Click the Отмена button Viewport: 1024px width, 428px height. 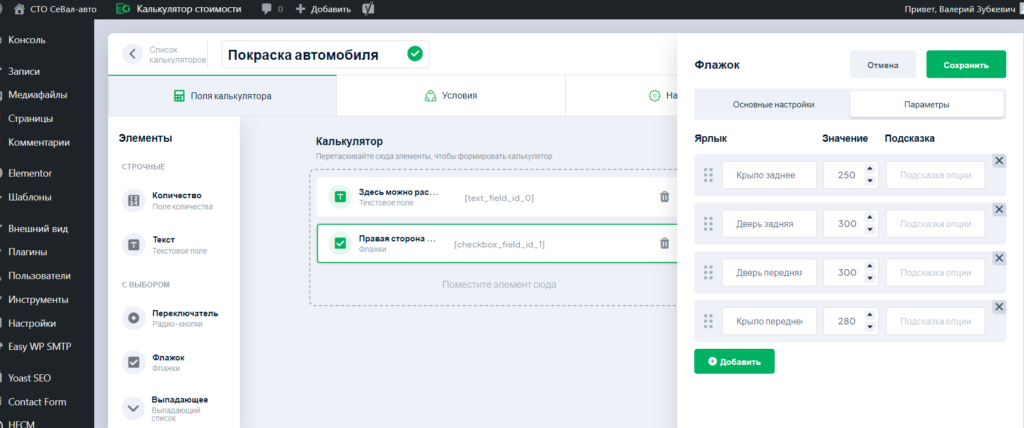point(882,65)
